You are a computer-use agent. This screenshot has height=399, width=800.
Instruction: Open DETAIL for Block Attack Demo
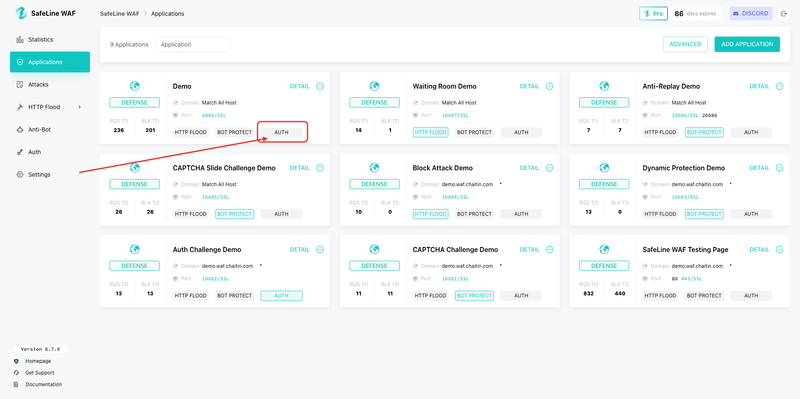[529, 168]
